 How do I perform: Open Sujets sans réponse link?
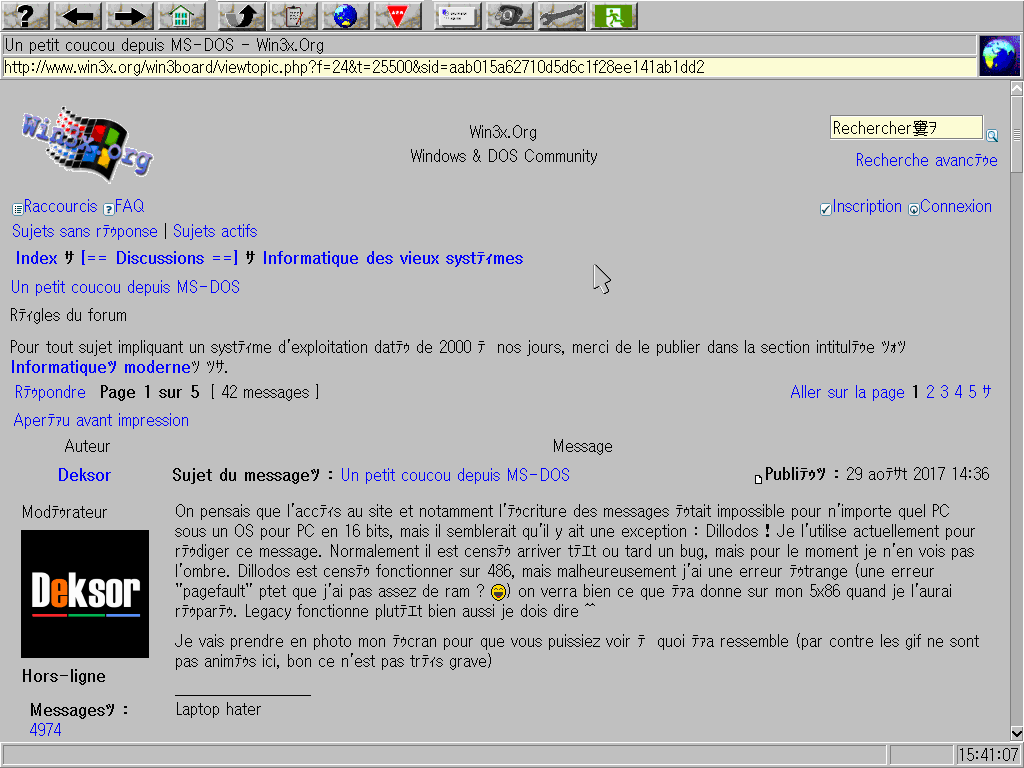[85, 231]
